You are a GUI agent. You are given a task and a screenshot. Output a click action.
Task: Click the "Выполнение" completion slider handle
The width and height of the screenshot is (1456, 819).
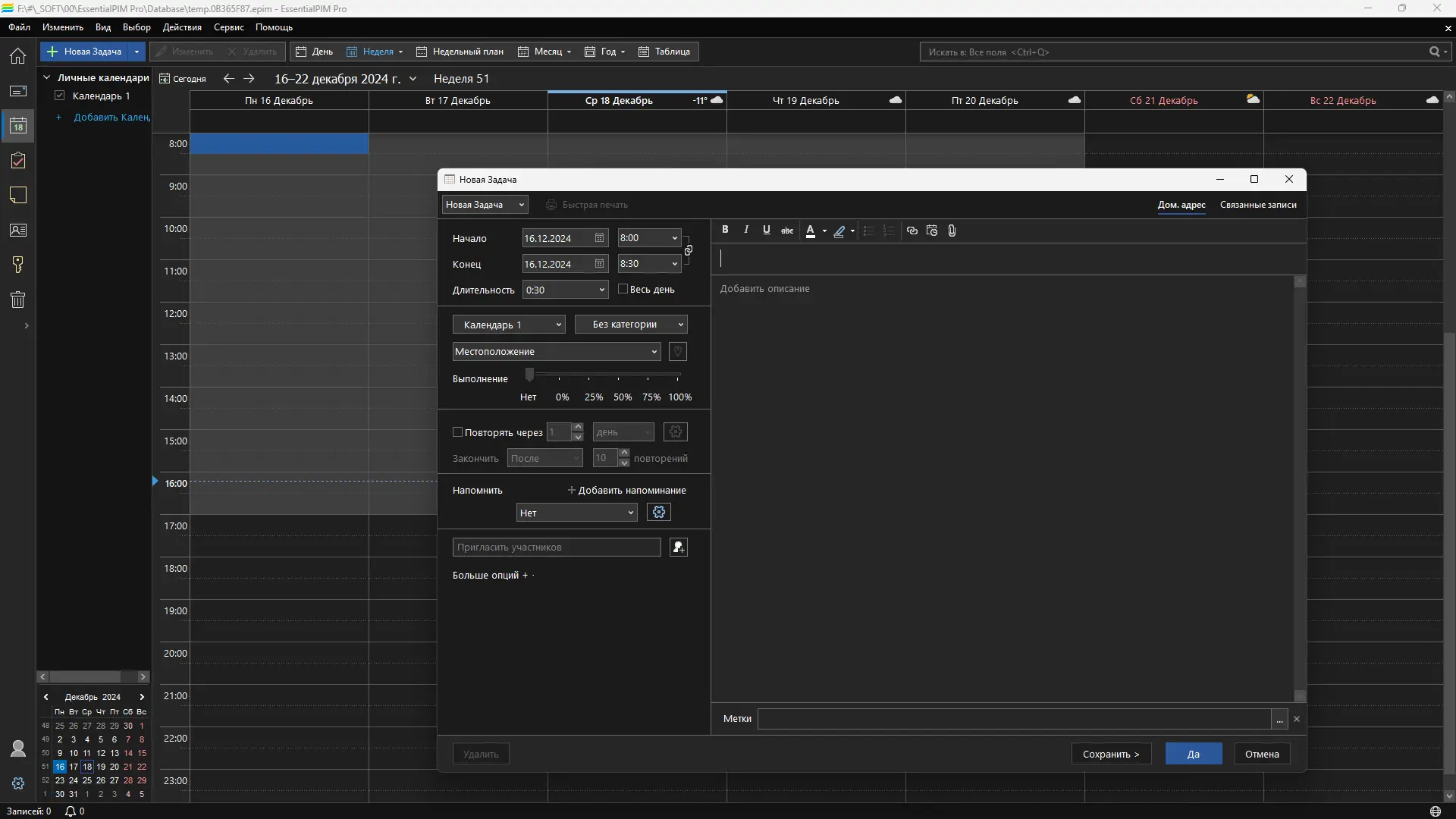click(530, 375)
